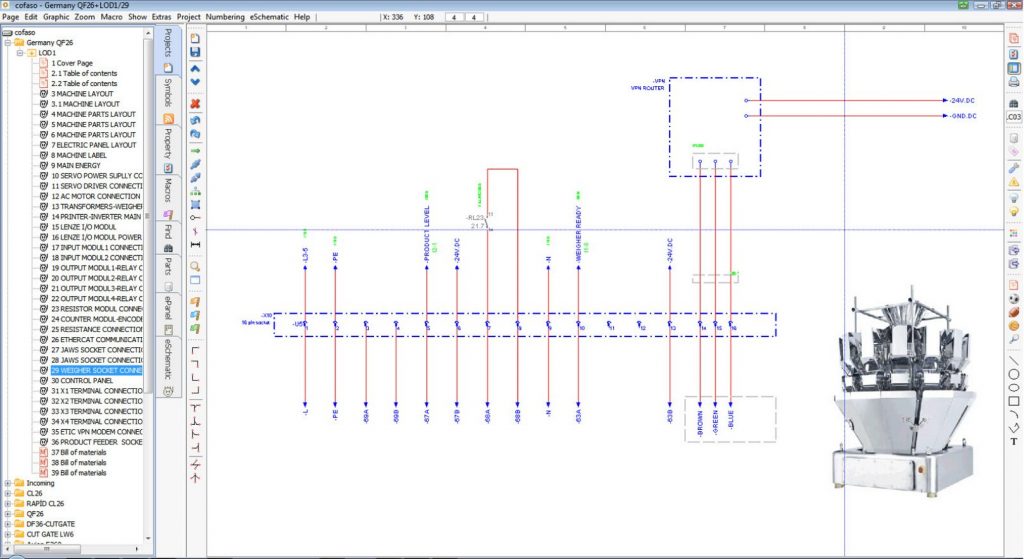
Task: Expand the RAPID CL26 folder
Action: tap(8, 503)
